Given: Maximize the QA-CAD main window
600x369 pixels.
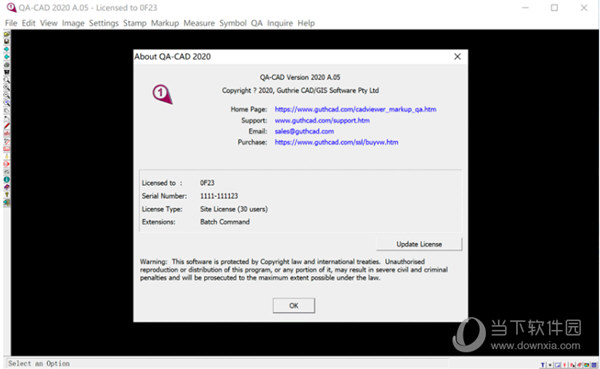Looking at the screenshot, I should (554, 8).
